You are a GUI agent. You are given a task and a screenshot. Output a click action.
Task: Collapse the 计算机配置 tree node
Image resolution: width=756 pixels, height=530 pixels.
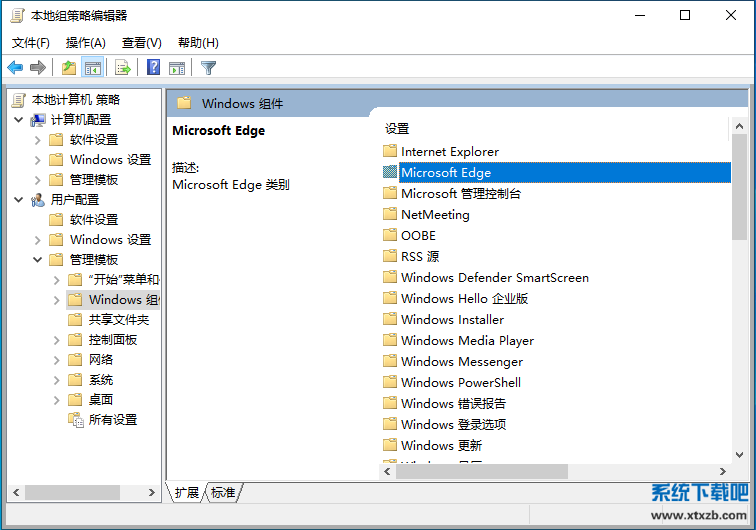(19, 120)
